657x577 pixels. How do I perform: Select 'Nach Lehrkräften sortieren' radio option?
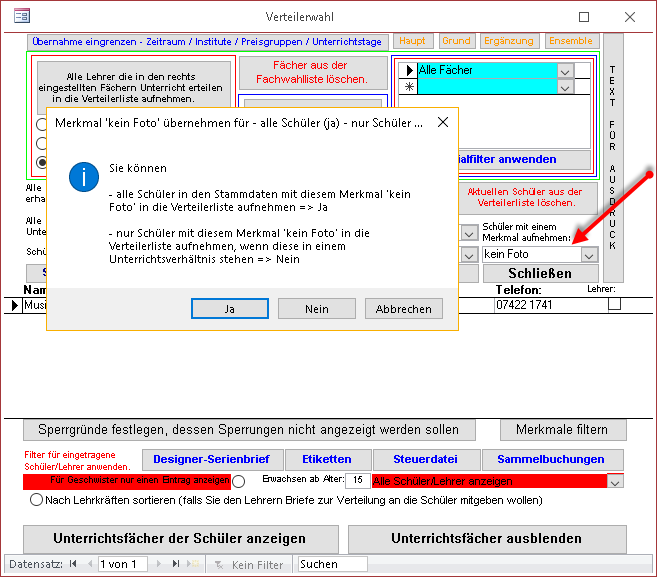(x=37, y=500)
